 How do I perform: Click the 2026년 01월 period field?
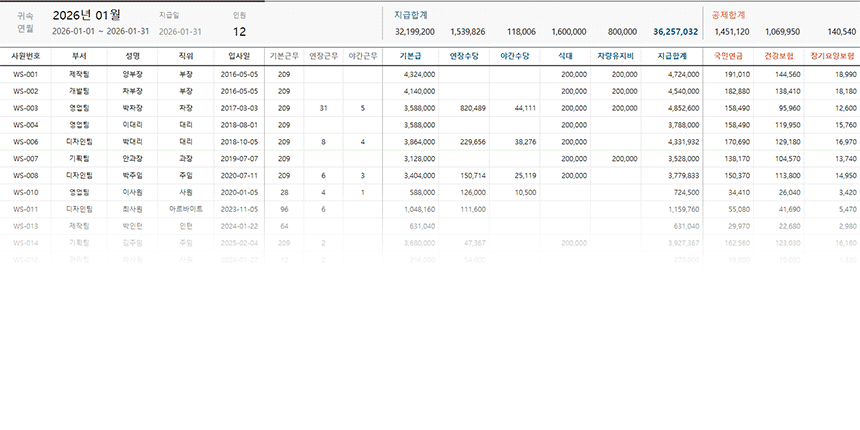coord(86,15)
